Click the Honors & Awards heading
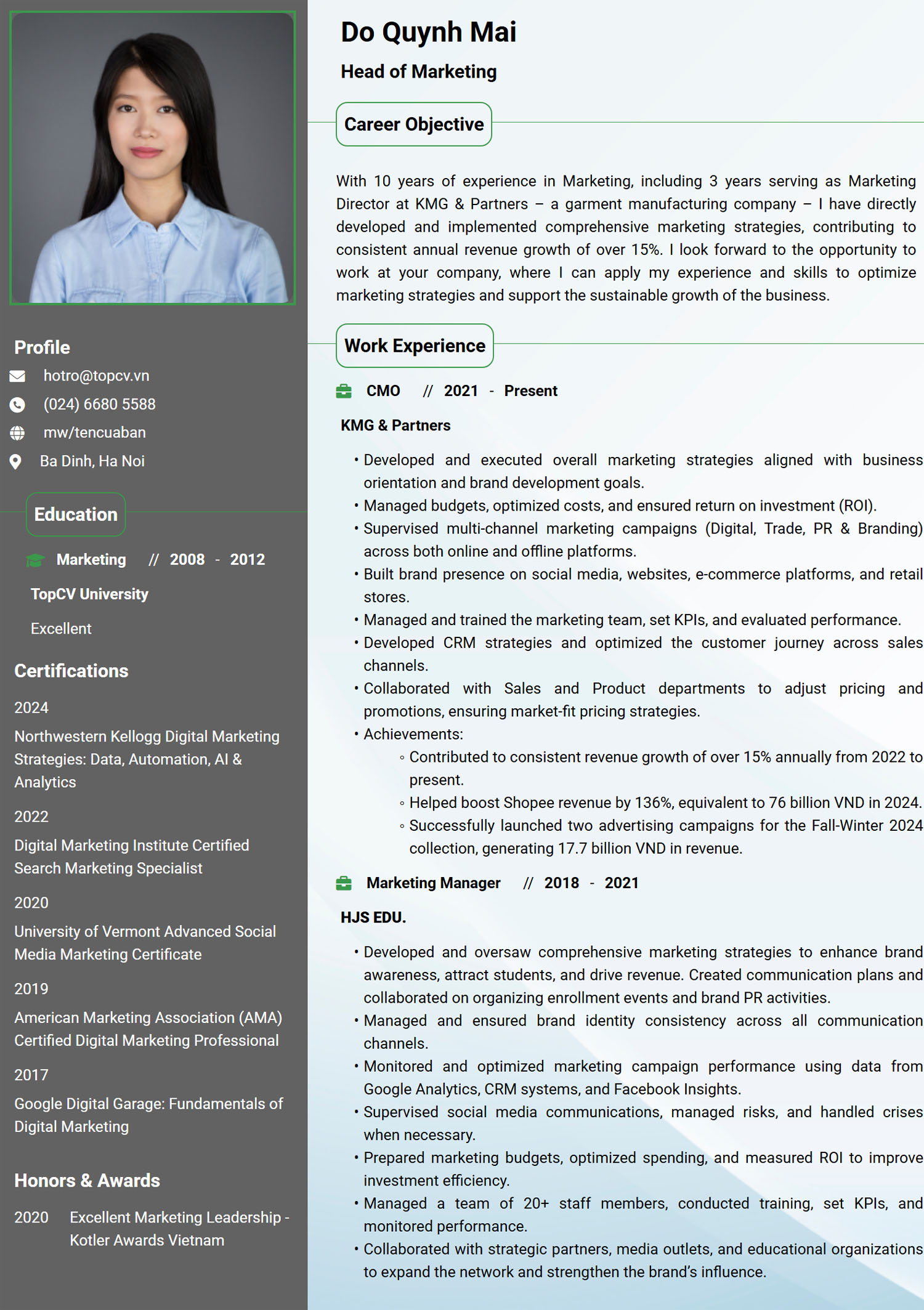924x1310 pixels. pyautogui.click(x=87, y=1181)
